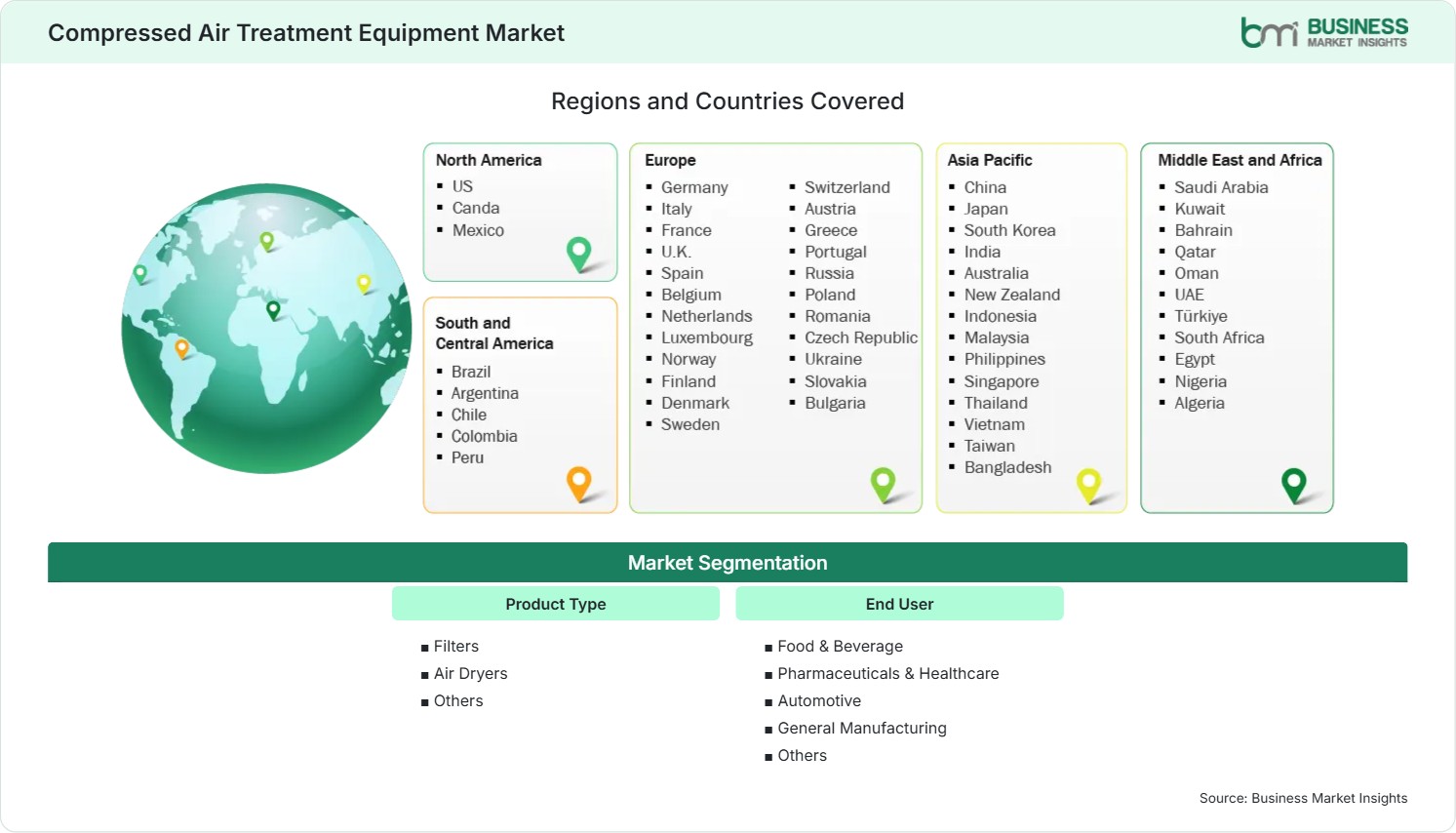Click the yellow pin in Asia Pacific card
Screen dimensions: 1456x833
(1088, 486)
